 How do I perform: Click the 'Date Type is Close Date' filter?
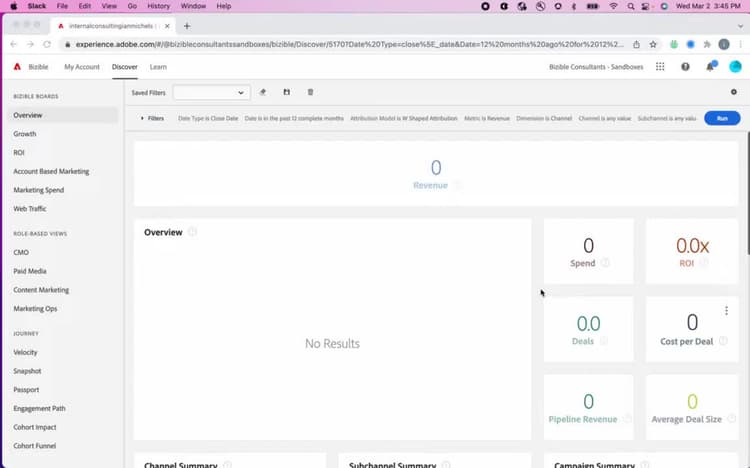tap(208, 118)
